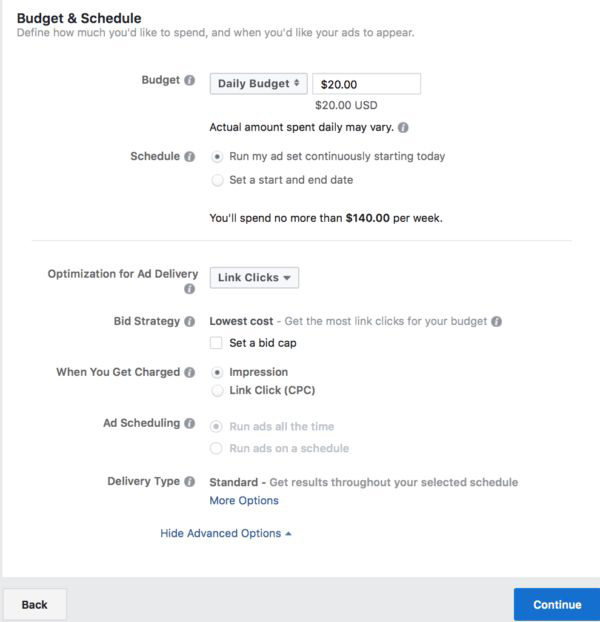Click the $20.00 budget amount field
This screenshot has width=600, height=622.
366,84
